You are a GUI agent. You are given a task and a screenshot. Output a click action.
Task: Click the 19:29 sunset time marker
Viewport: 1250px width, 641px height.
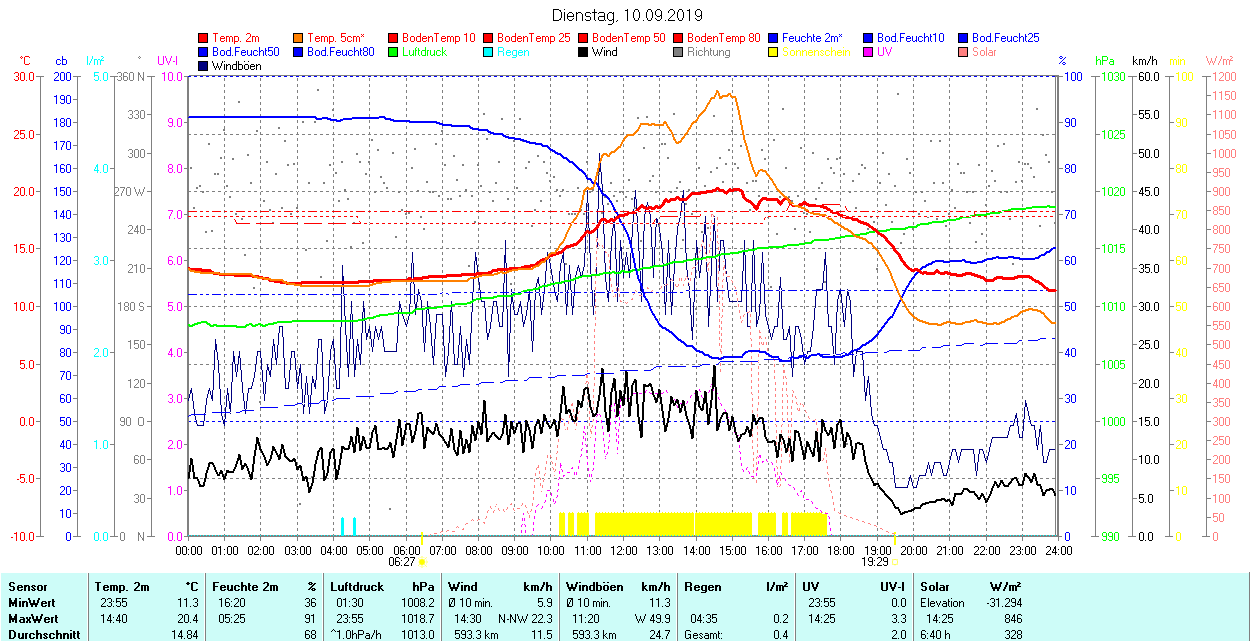(x=876, y=562)
